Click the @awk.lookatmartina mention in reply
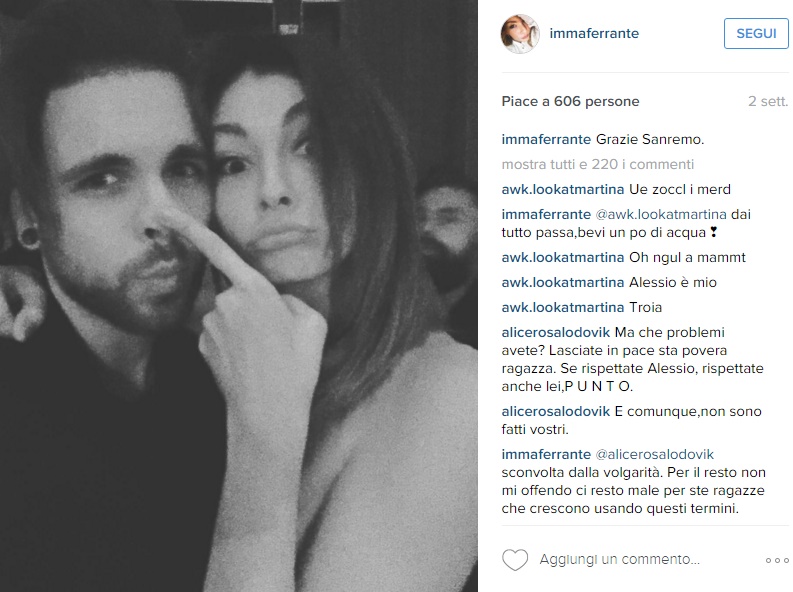Screen dimensions: 793x592 pyautogui.click(x=661, y=214)
